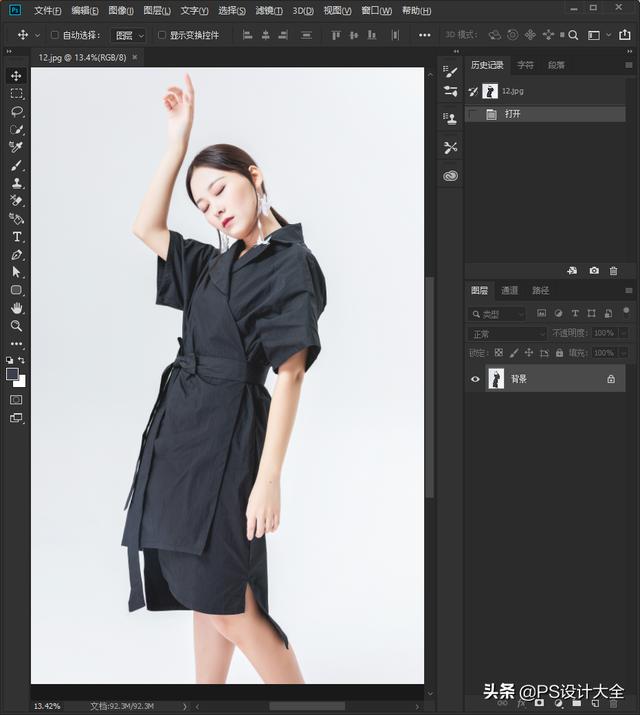Toggle lock position in Layers panel
Image resolution: width=640 pixels, height=715 pixels.
(x=529, y=352)
